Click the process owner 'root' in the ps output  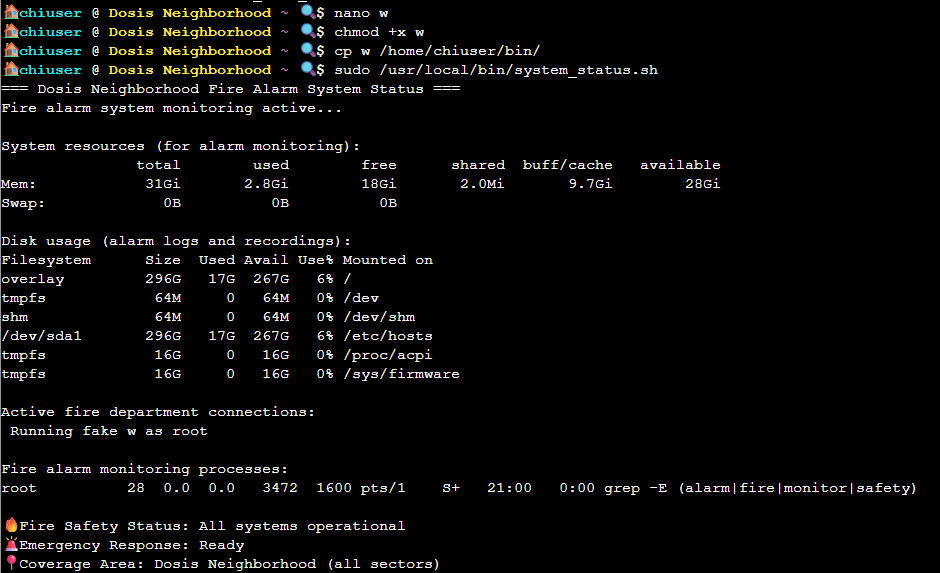click(x=19, y=488)
